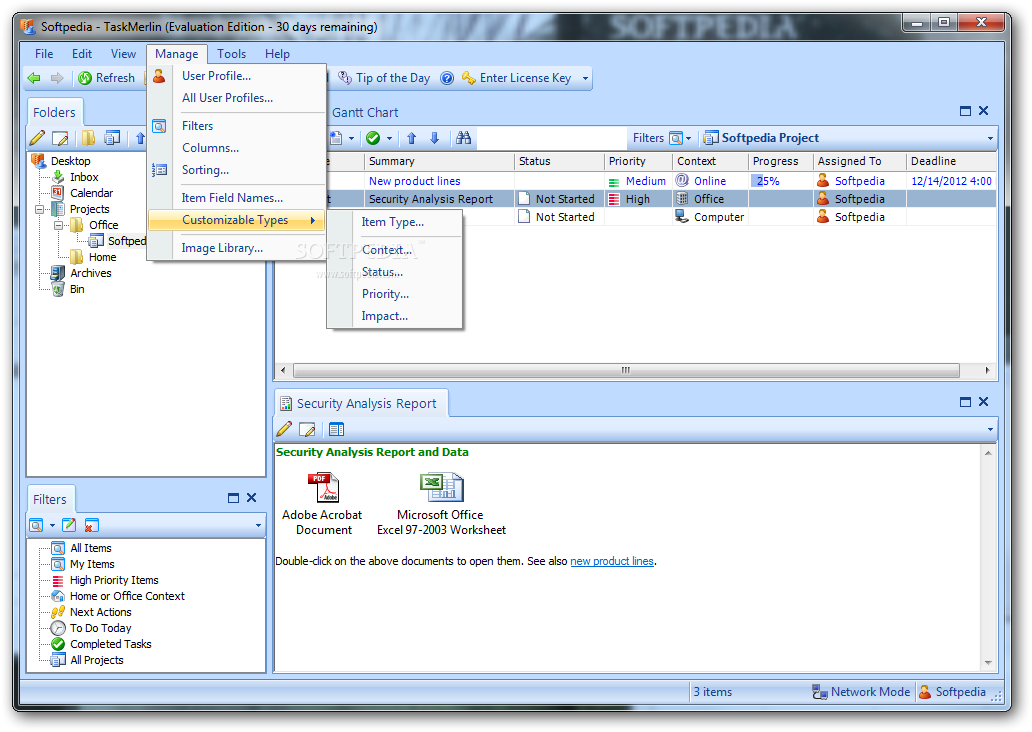
Task: Choose Priority... in the submenu
Action: tap(396, 294)
